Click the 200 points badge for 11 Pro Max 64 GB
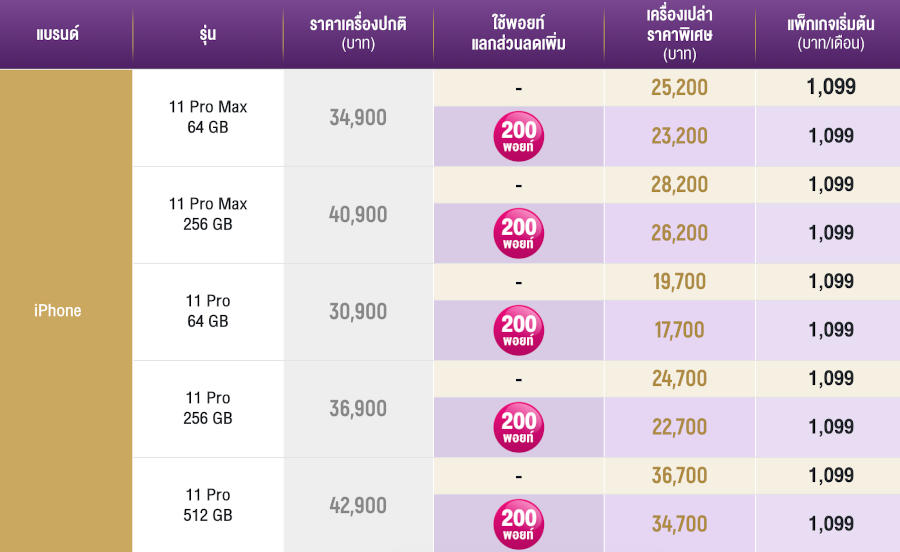 [x=519, y=137]
